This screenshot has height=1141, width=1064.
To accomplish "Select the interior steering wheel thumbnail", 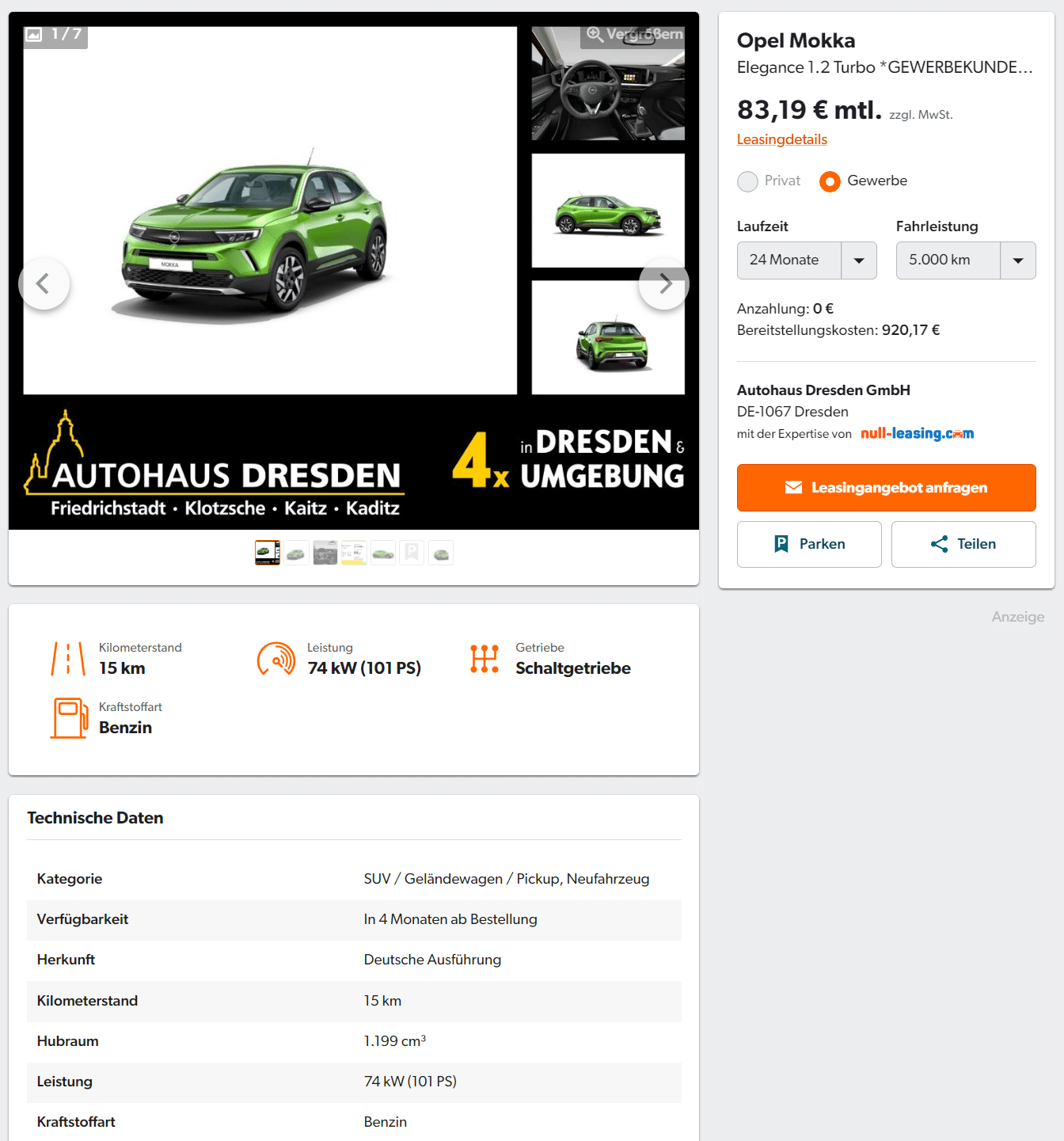I will click(x=608, y=83).
